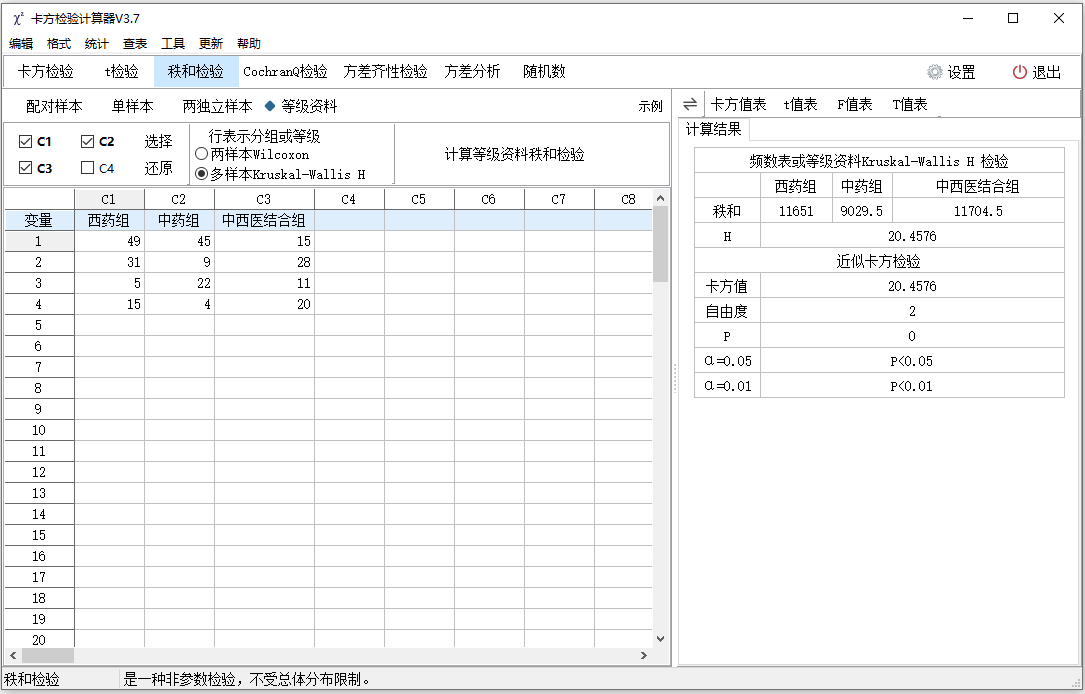The height and width of the screenshot is (694, 1085).
Task: Click the cell containing 28
Action: coord(264,262)
